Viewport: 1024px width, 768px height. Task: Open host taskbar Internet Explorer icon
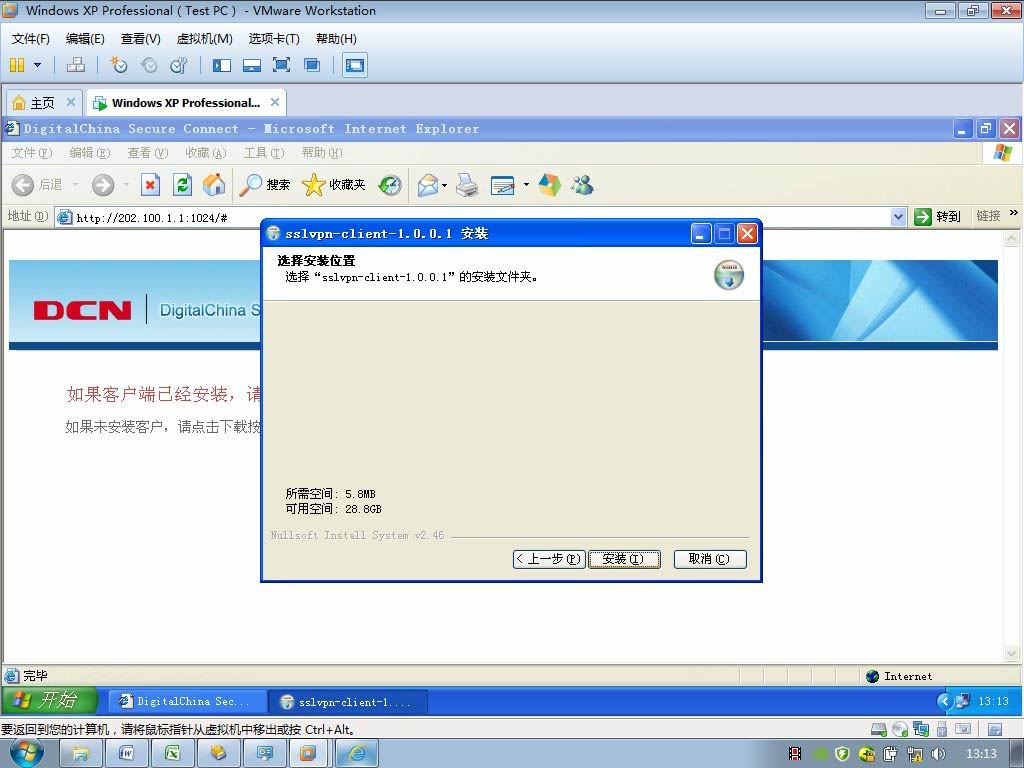tap(357, 753)
